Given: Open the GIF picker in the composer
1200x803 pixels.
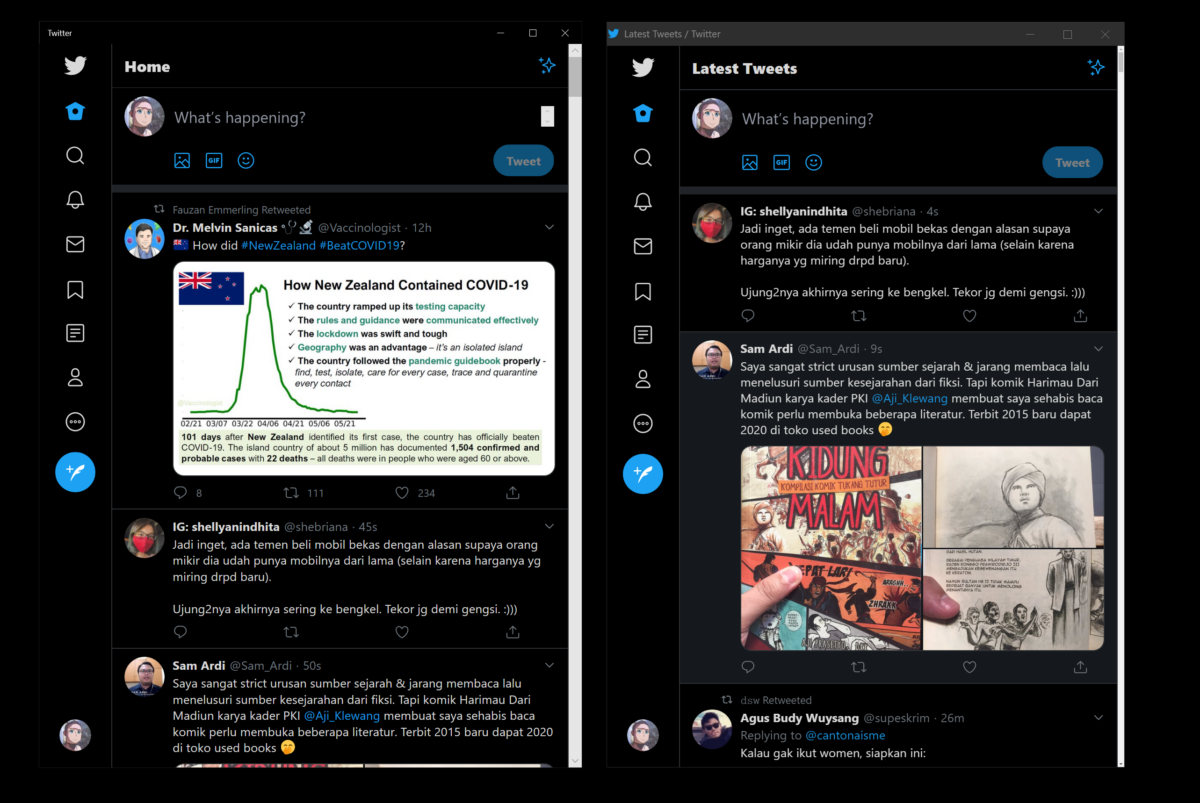Looking at the screenshot, I should [214, 160].
